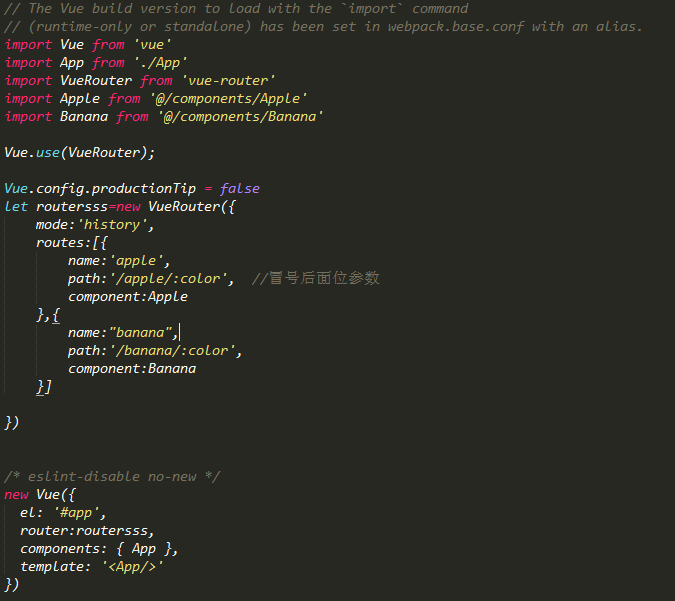675x601 pixels.
Task: Click comment mentioning webpack.base.conf
Action: pos(323,27)
